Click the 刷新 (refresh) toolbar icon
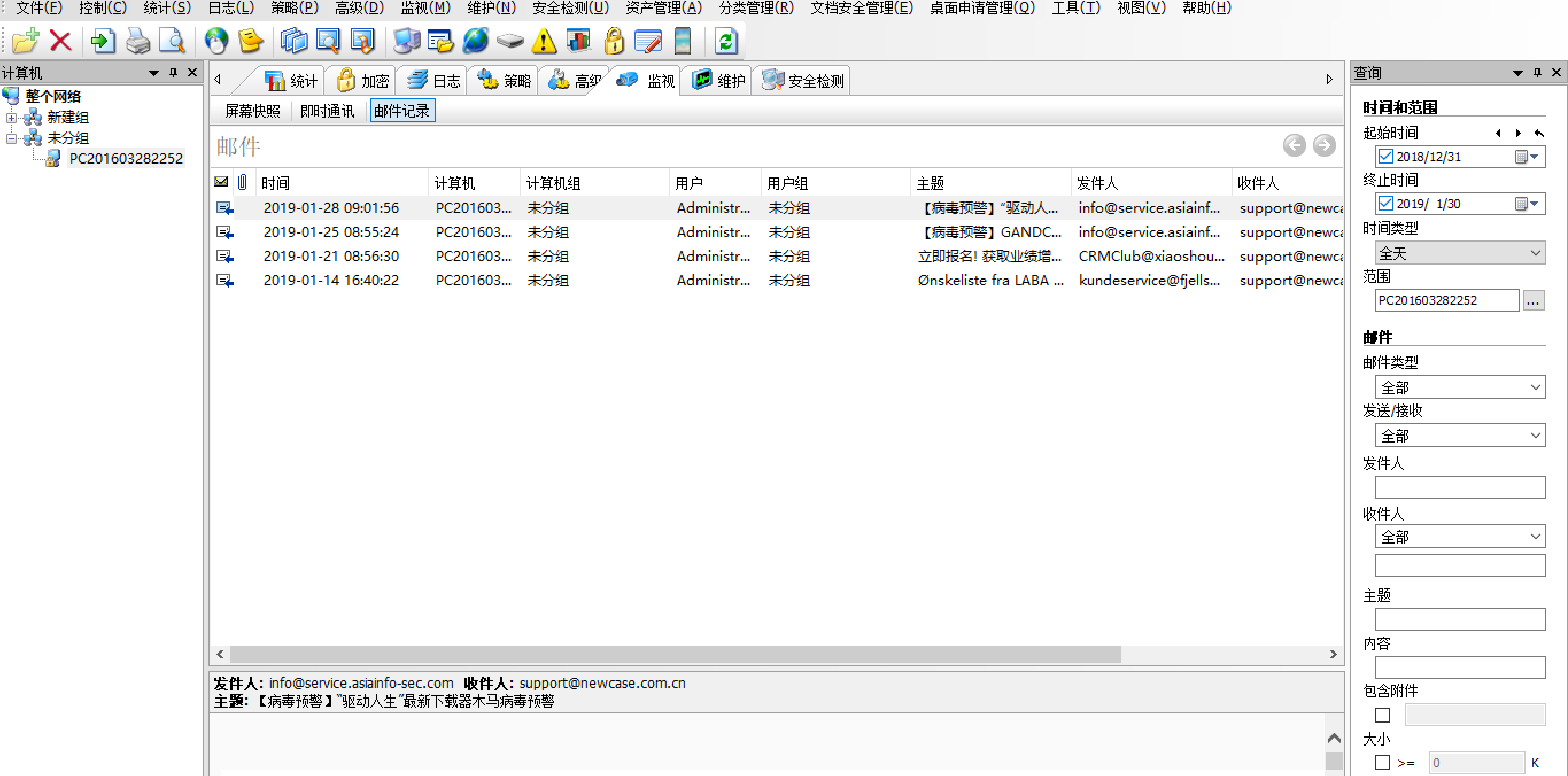1568x776 pixels. click(x=725, y=41)
